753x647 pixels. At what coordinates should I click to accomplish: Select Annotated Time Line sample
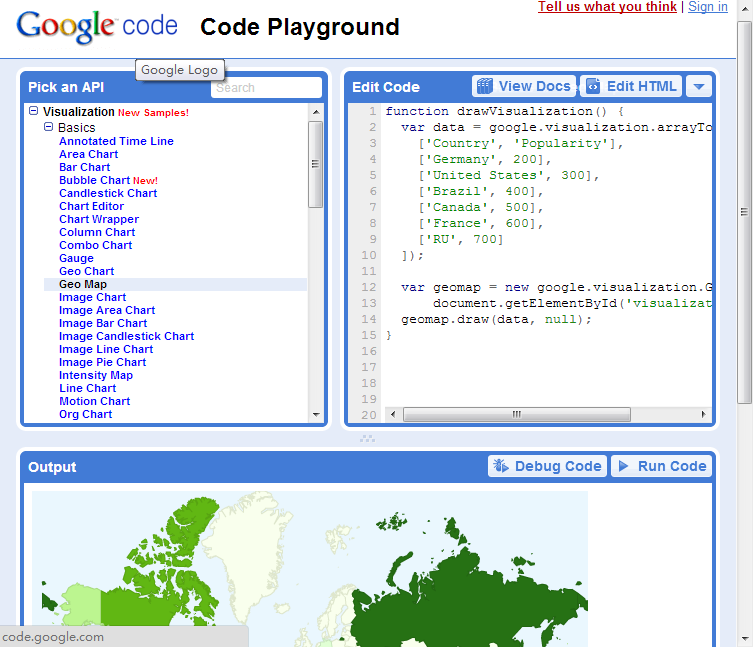[x=116, y=141]
